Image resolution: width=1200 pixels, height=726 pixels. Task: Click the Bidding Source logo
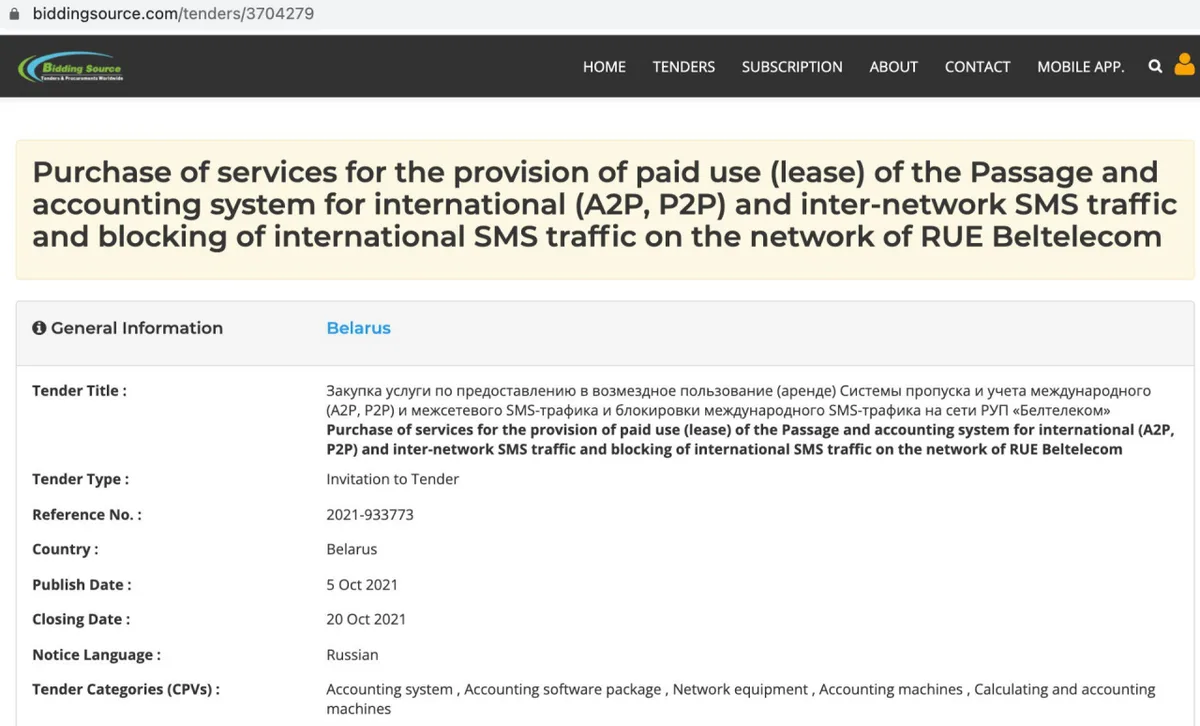[x=71, y=68]
